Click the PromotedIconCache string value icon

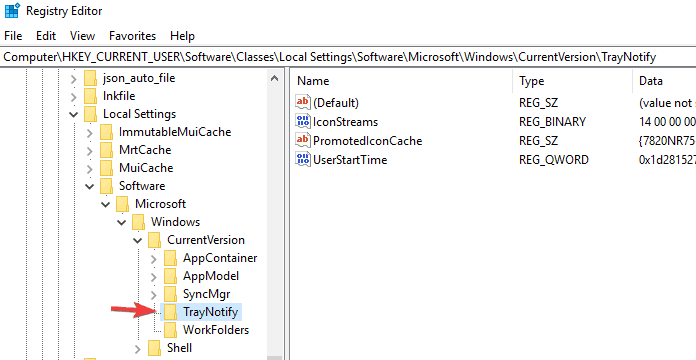pyautogui.click(x=303, y=141)
